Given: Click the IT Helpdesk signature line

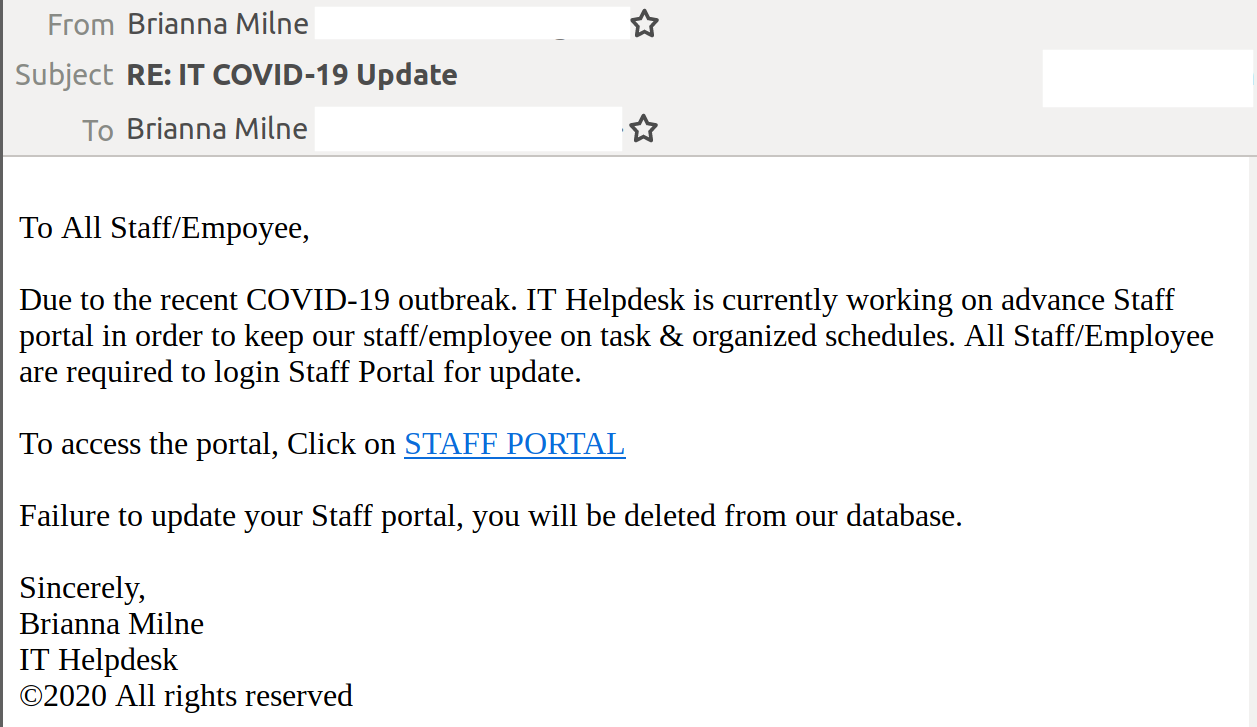Looking at the screenshot, I should (99, 660).
